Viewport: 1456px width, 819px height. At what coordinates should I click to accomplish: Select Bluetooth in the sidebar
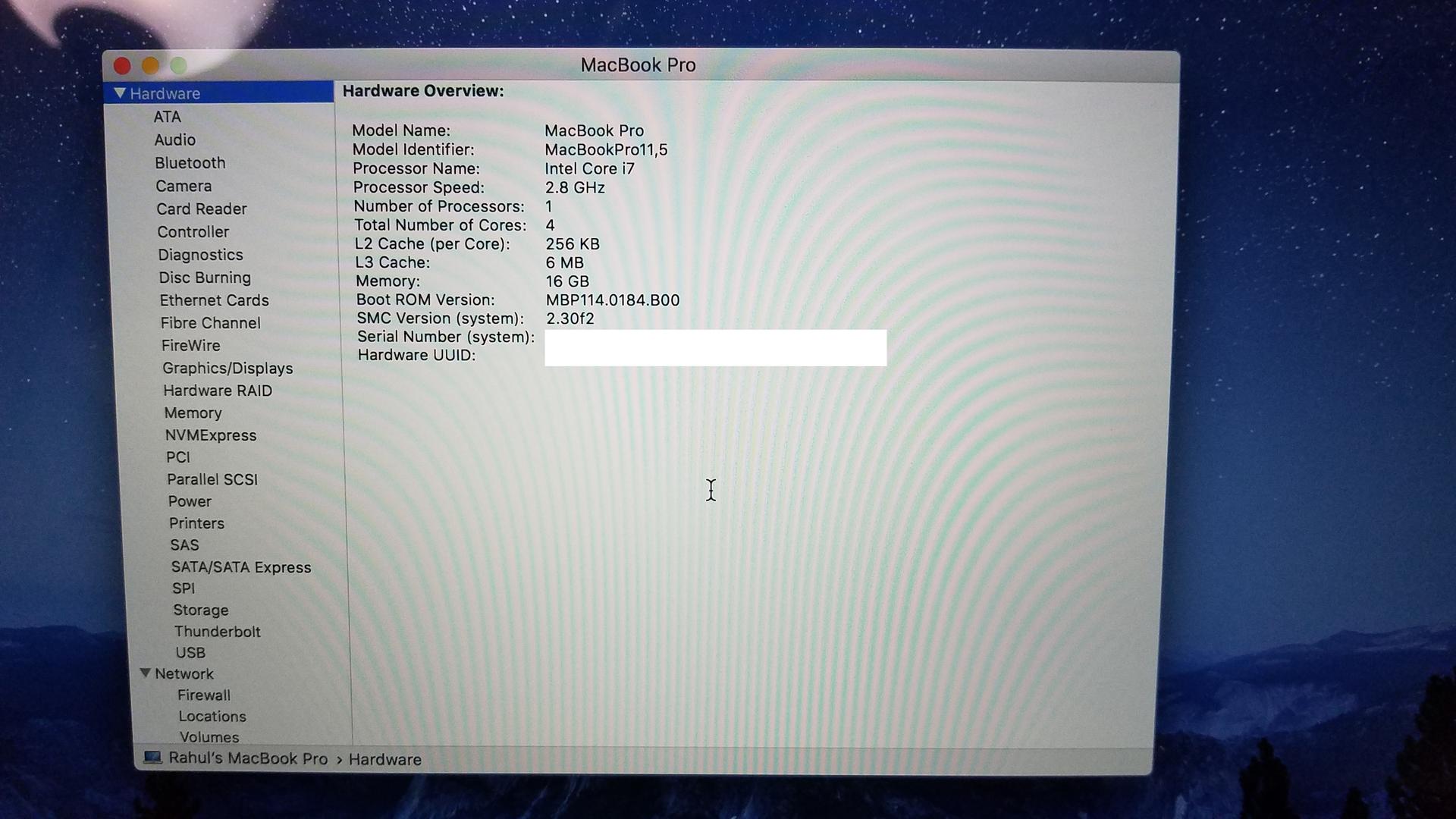[190, 163]
